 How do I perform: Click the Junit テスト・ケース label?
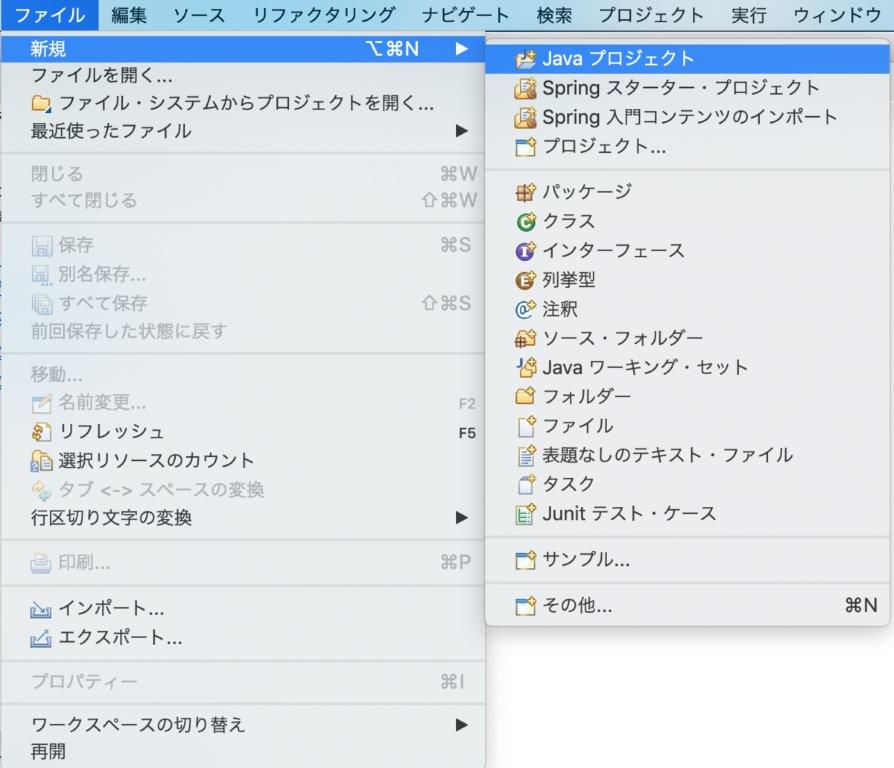click(629, 514)
